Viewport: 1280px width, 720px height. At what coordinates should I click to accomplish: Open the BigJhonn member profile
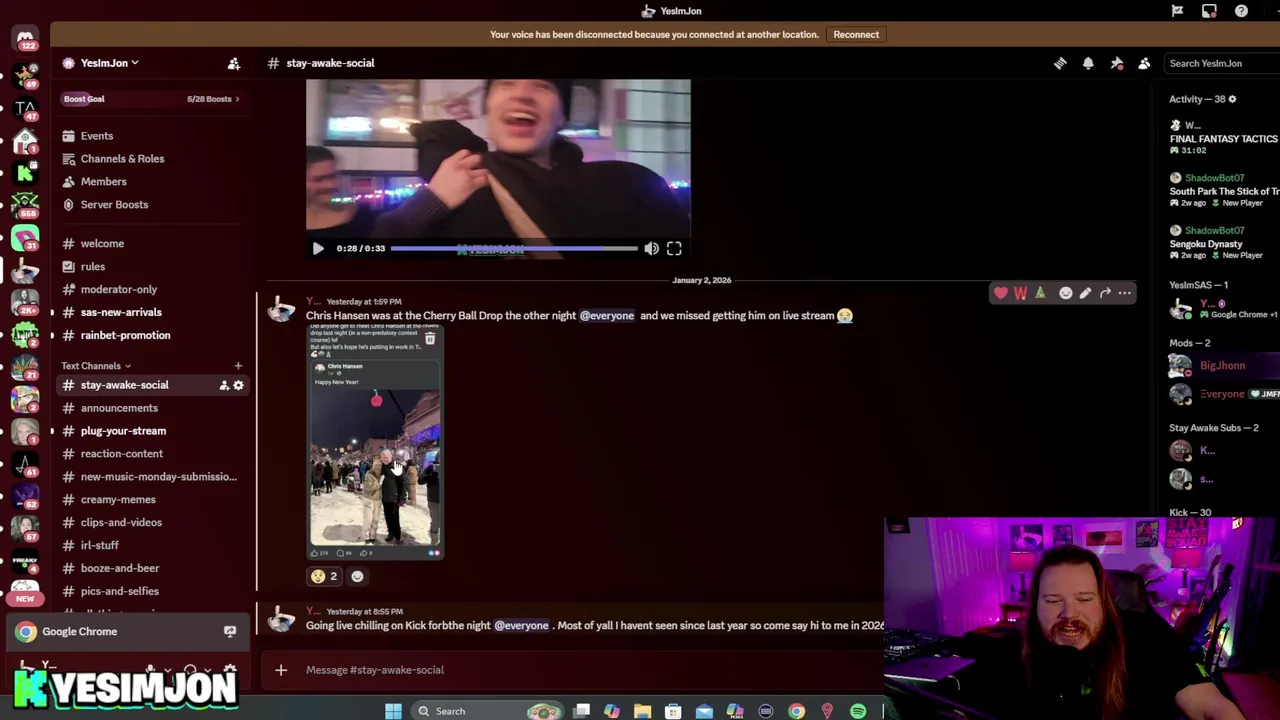coord(1222,366)
